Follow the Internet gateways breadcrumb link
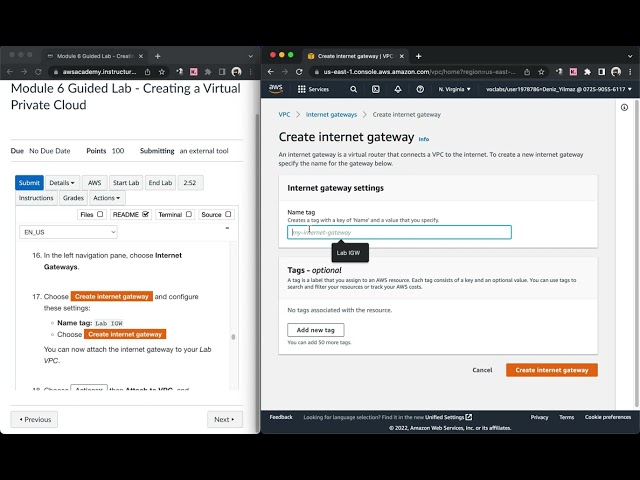This screenshot has height=480, width=640. click(331, 115)
